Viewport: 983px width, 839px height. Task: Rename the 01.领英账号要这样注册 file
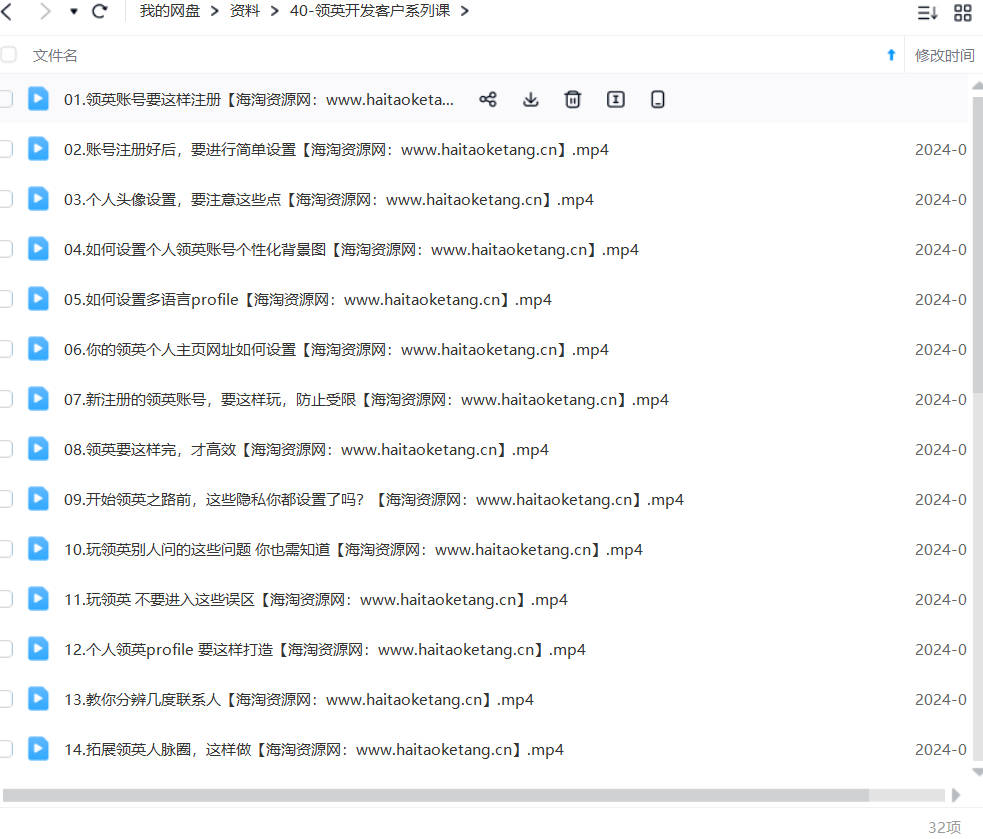(x=616, y=99)
